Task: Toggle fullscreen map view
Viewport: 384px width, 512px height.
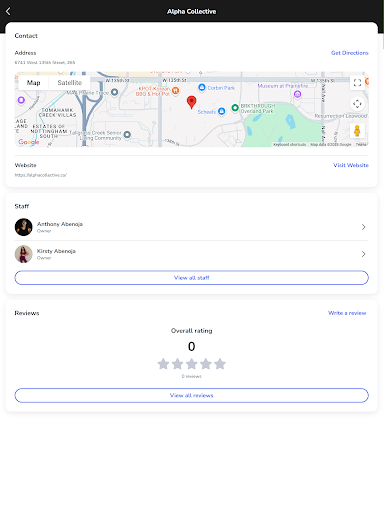Action: (x=357, y=83)
